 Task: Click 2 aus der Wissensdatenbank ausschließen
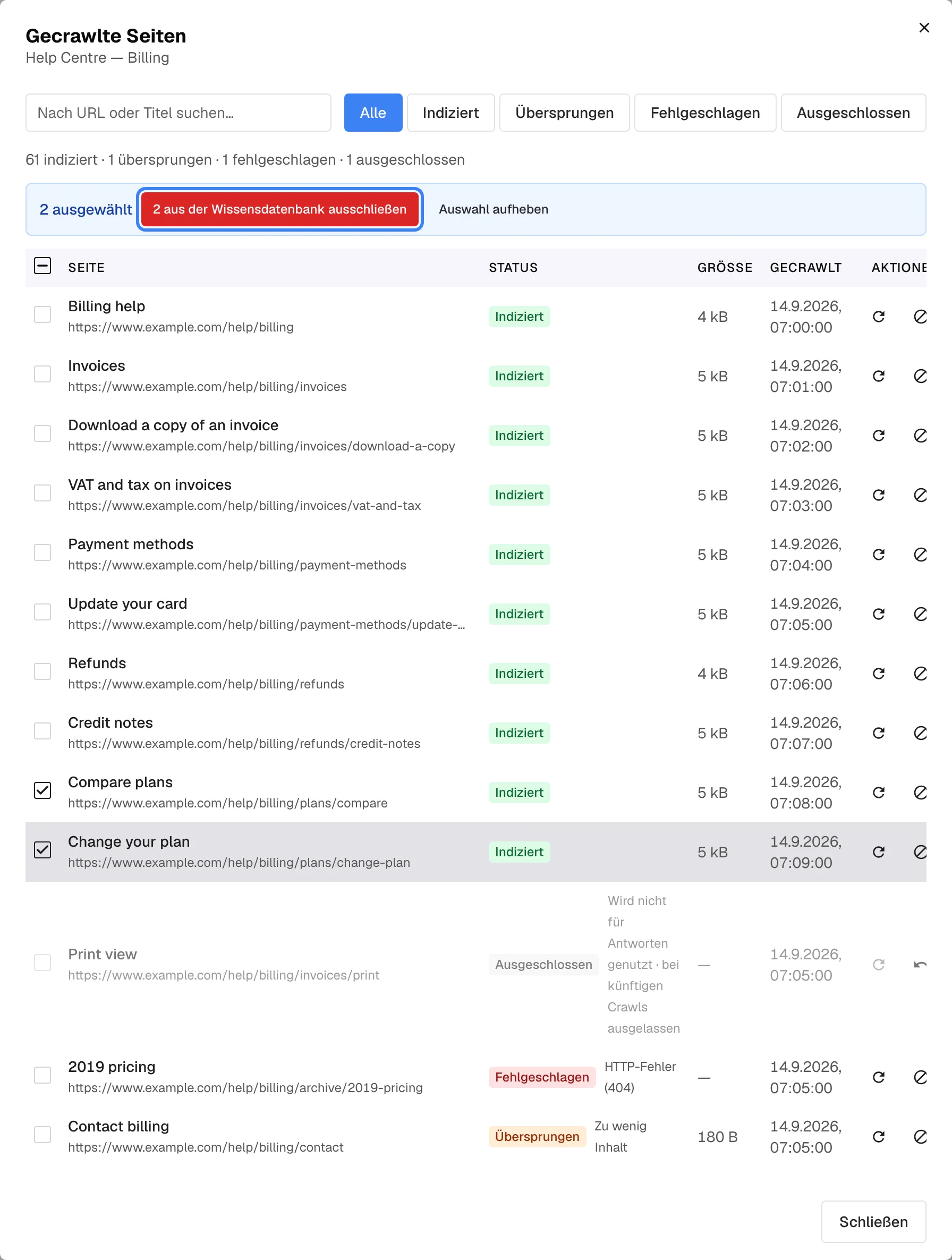pyautogui.click(x=280, y=210)
